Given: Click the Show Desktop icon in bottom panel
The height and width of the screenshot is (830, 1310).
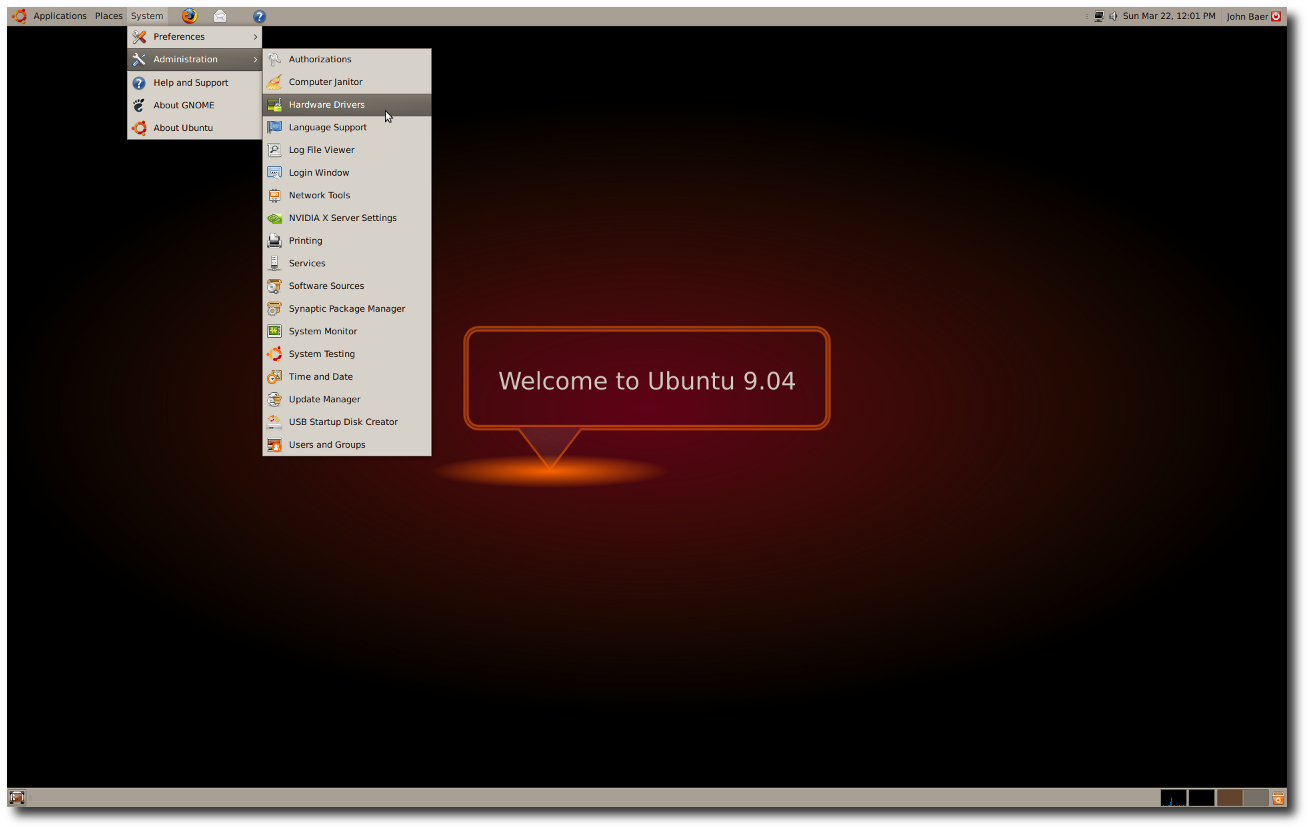Looking at the screenshot, I should point(16,797).
